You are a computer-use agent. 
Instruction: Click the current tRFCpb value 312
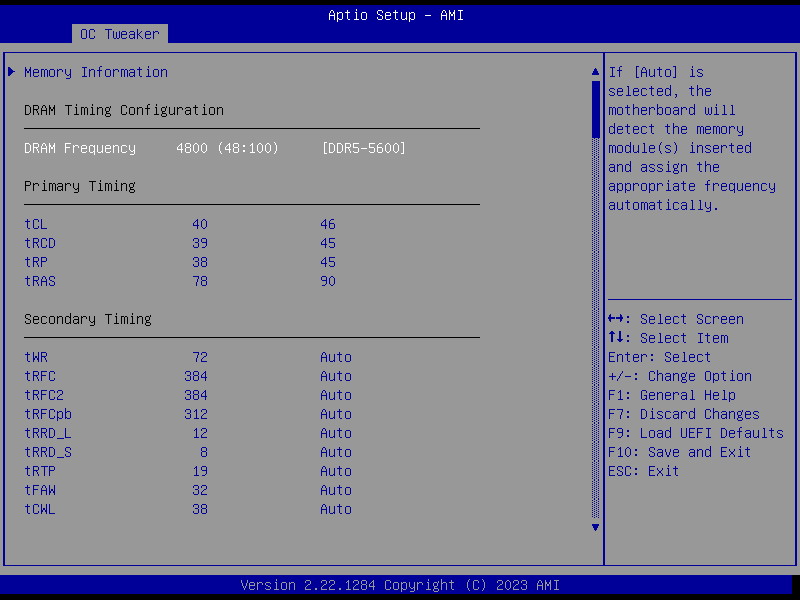[196, 414]
